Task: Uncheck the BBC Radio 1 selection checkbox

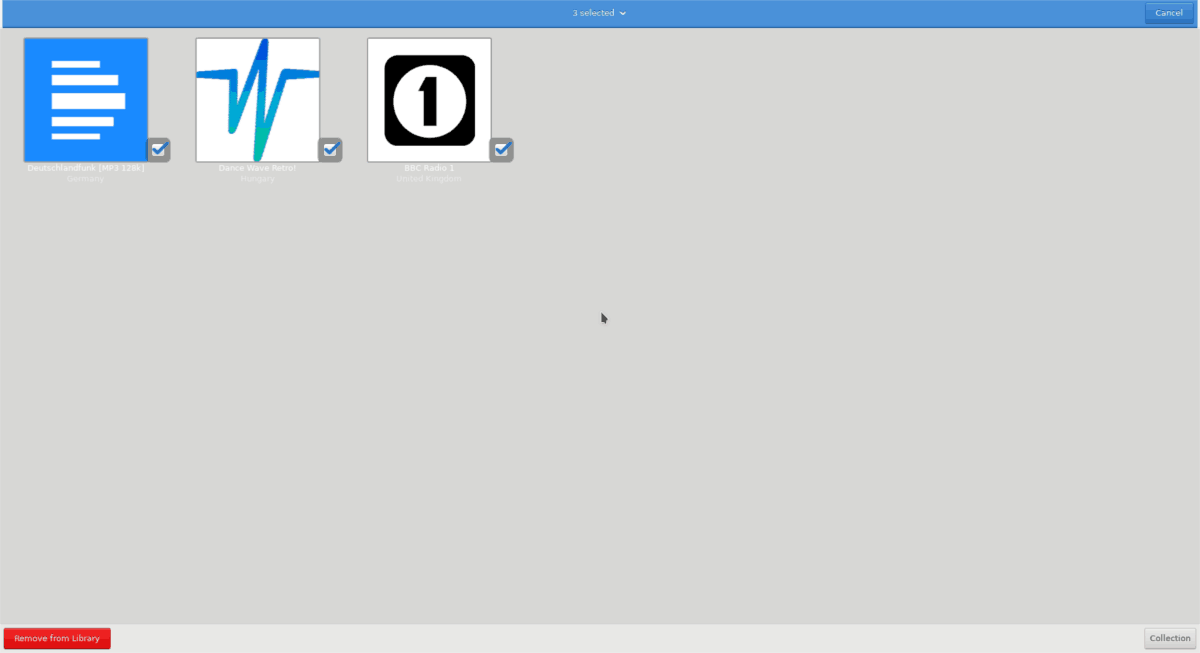Action: (x=502, y=150)
